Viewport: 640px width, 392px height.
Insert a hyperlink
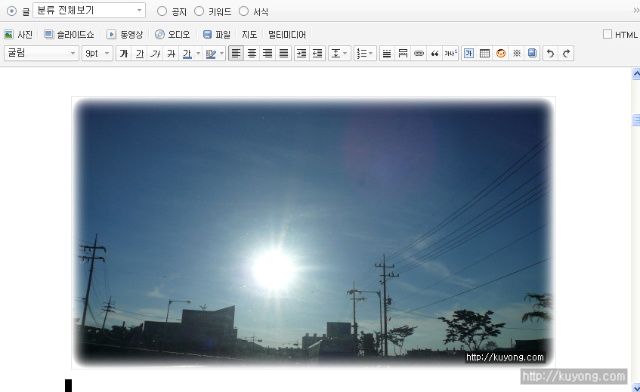pos(419,53)
